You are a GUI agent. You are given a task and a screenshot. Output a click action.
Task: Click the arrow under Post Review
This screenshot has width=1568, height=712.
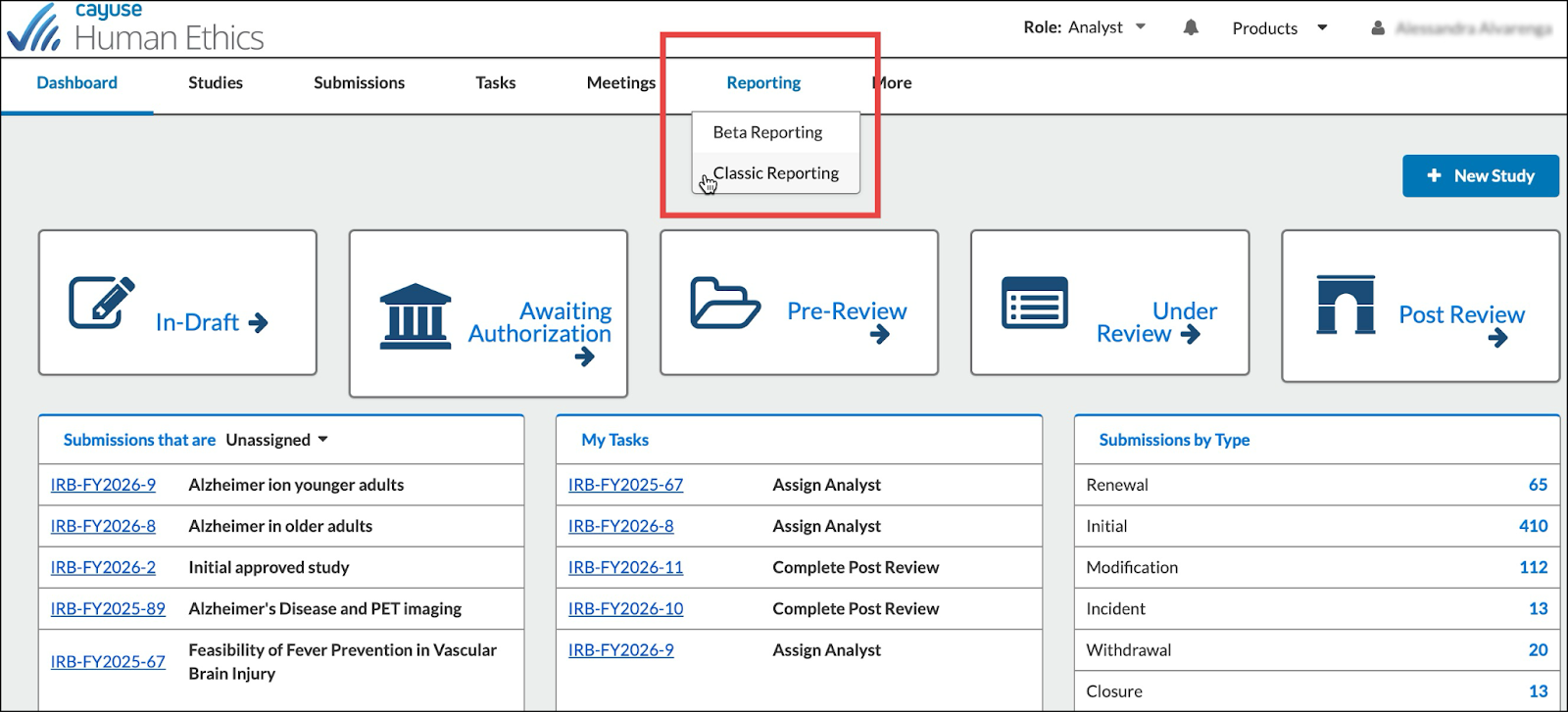[x=1497, y=339]
